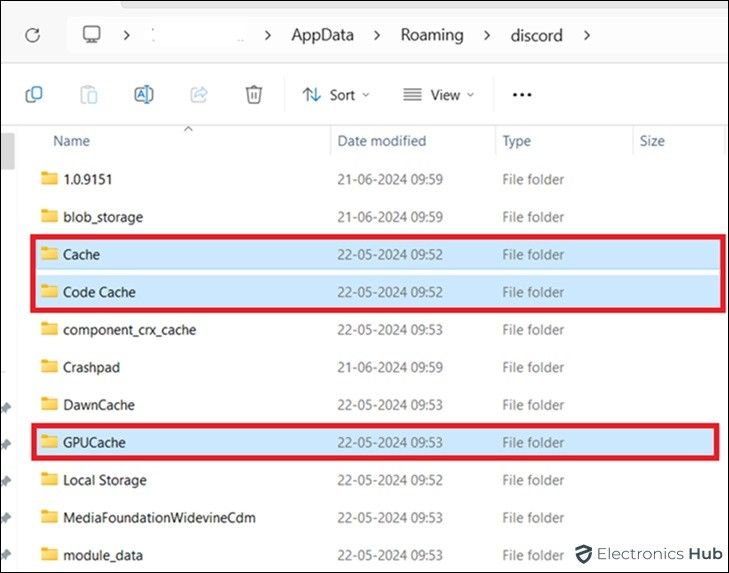Click the Share icon in toolbar
729x573 pixels.
pyautogui.click(x=198, y=94)
